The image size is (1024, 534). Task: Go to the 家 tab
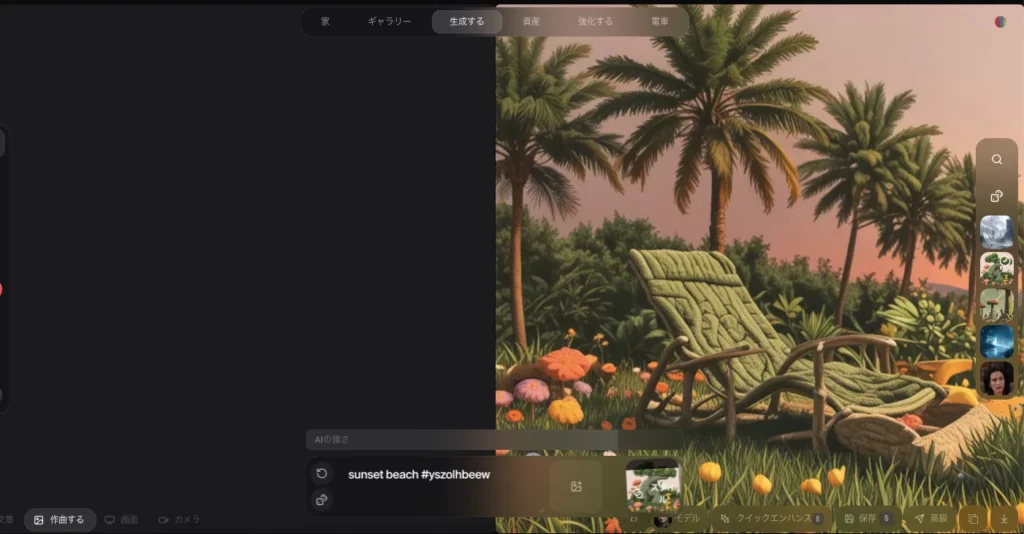(x=325, y=21)
